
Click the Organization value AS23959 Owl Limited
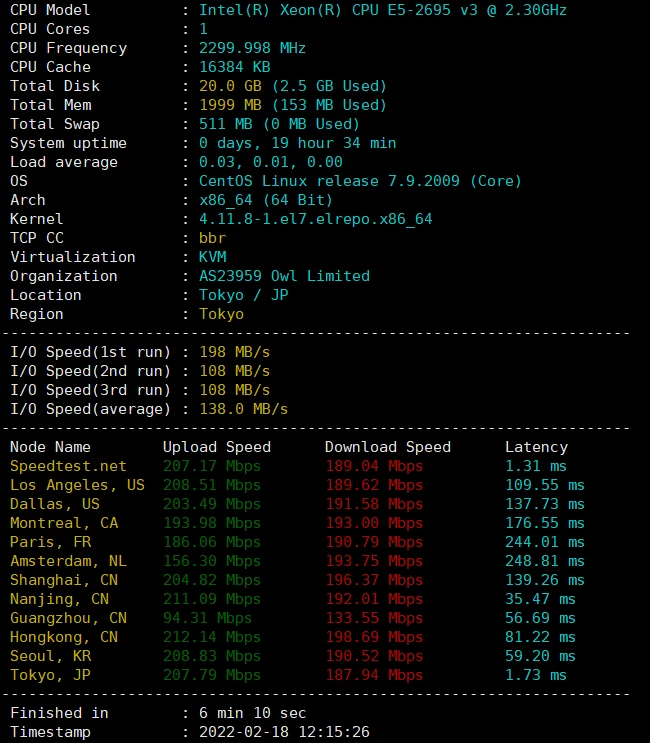[284, 276]
